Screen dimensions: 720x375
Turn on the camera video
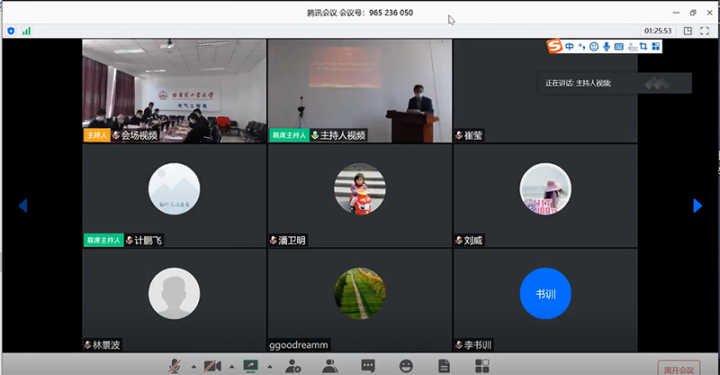(212, 366)
